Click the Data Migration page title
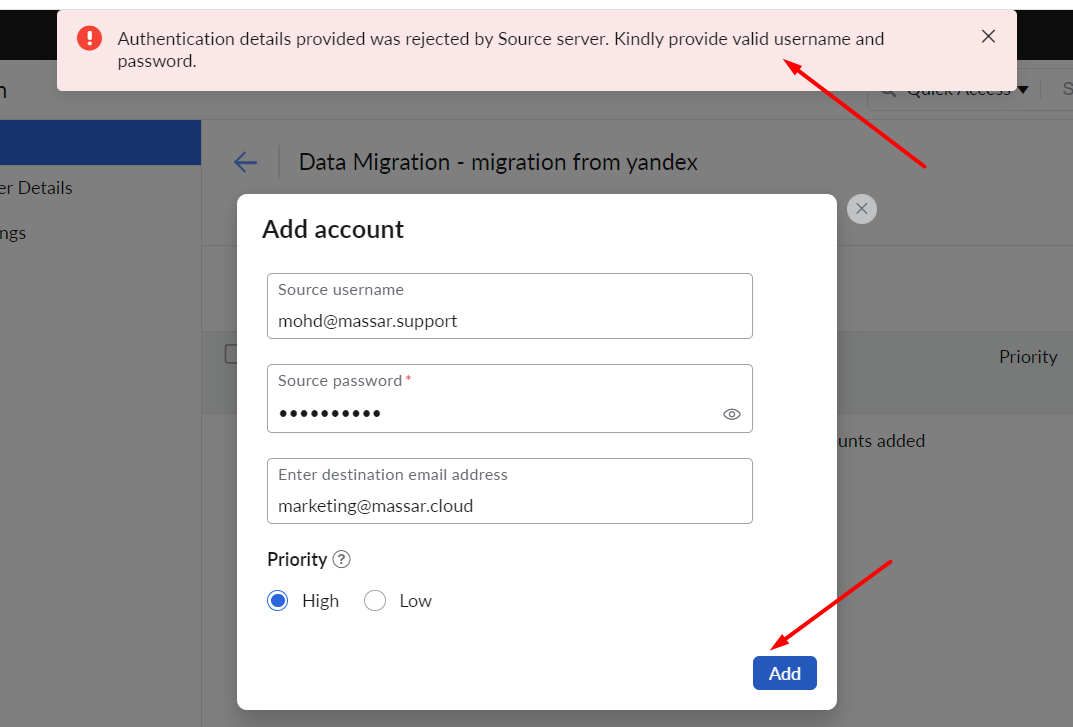The height and width of the screenshot is (727, 1073). pos(498,162)
